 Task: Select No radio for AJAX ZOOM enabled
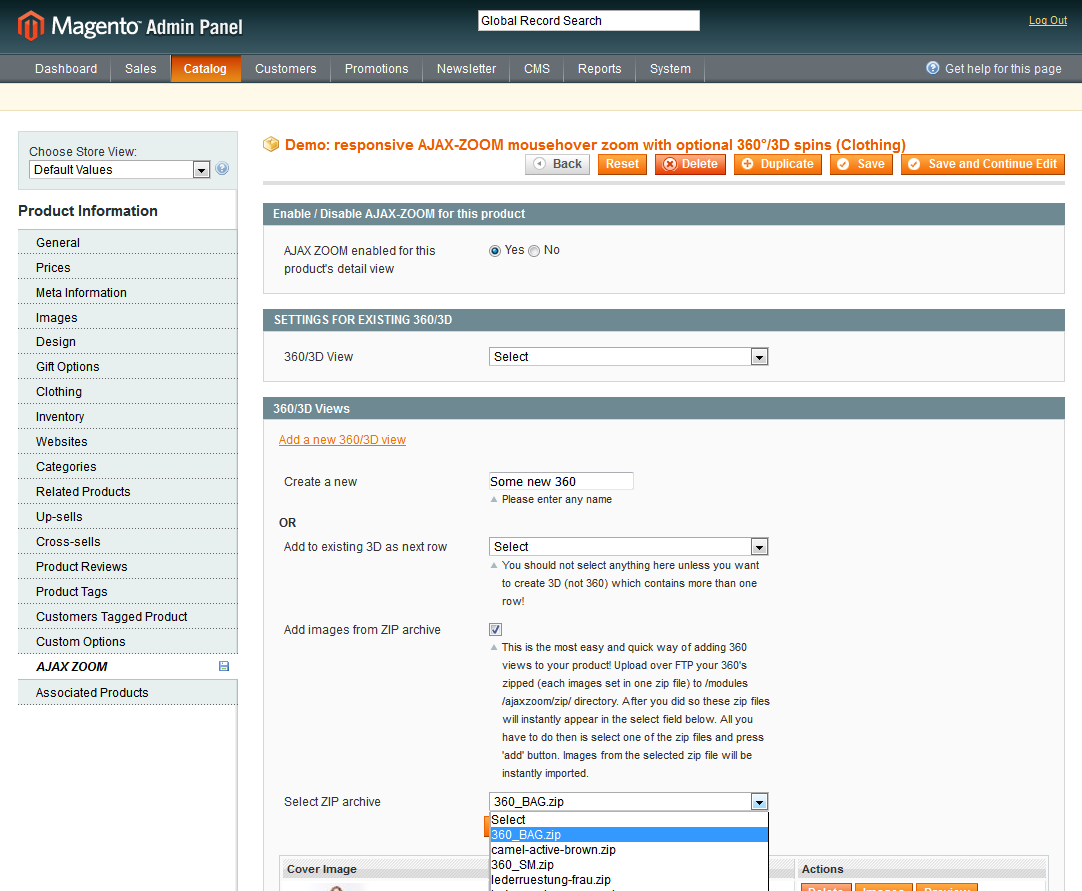click(534, 251)
